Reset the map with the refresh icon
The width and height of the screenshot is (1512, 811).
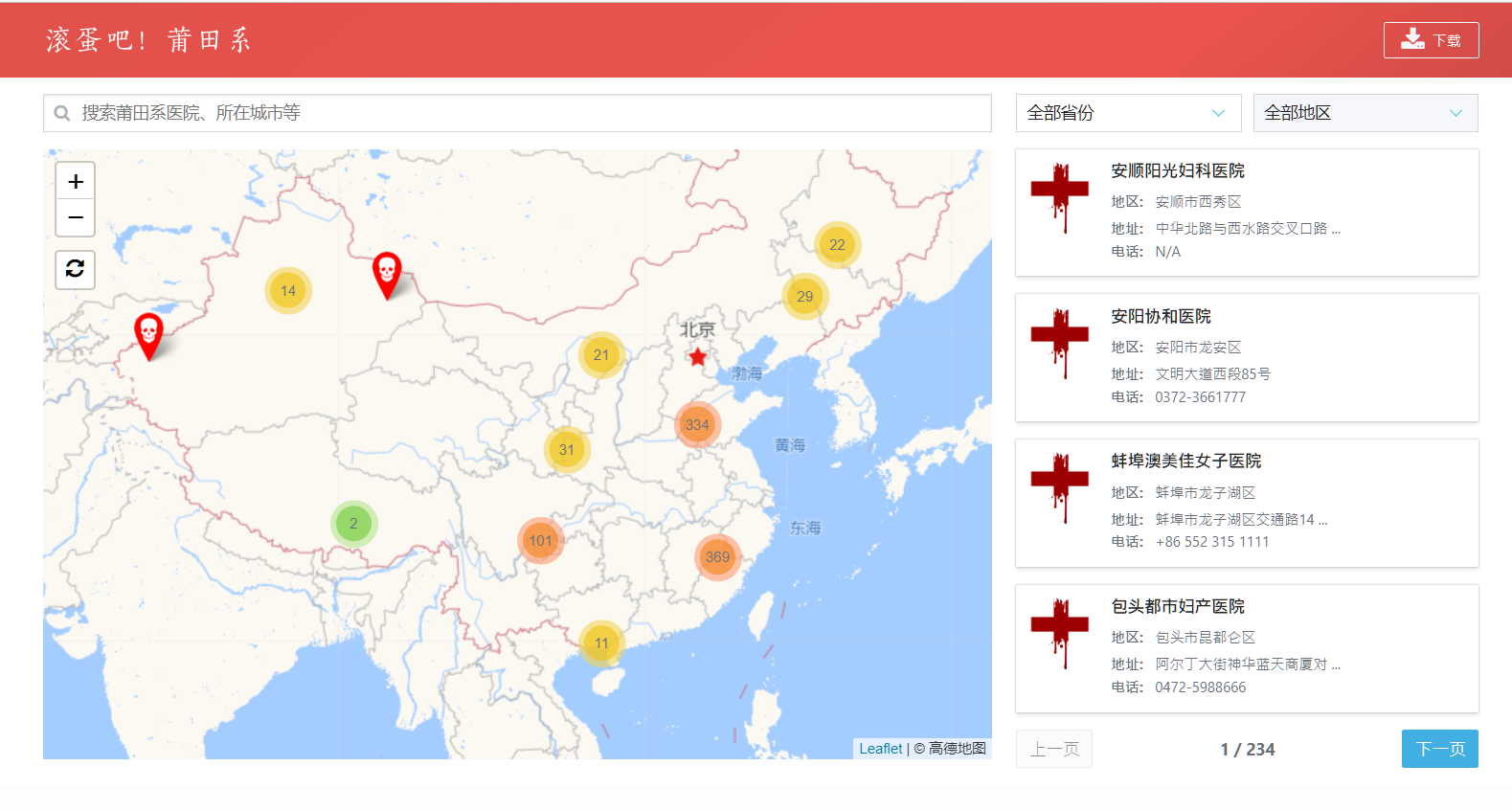tap(76, 269)
